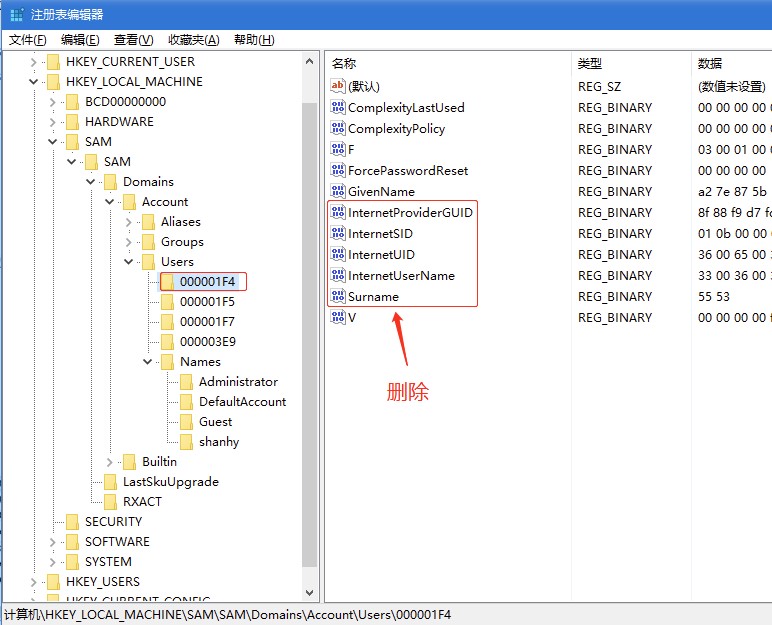
Task: Select the 000001F5 key in tree
Action: (x=207, y=301)
